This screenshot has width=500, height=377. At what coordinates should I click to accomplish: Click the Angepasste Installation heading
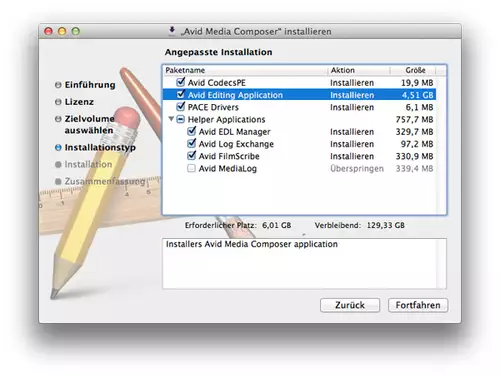[x=219, y=52]
